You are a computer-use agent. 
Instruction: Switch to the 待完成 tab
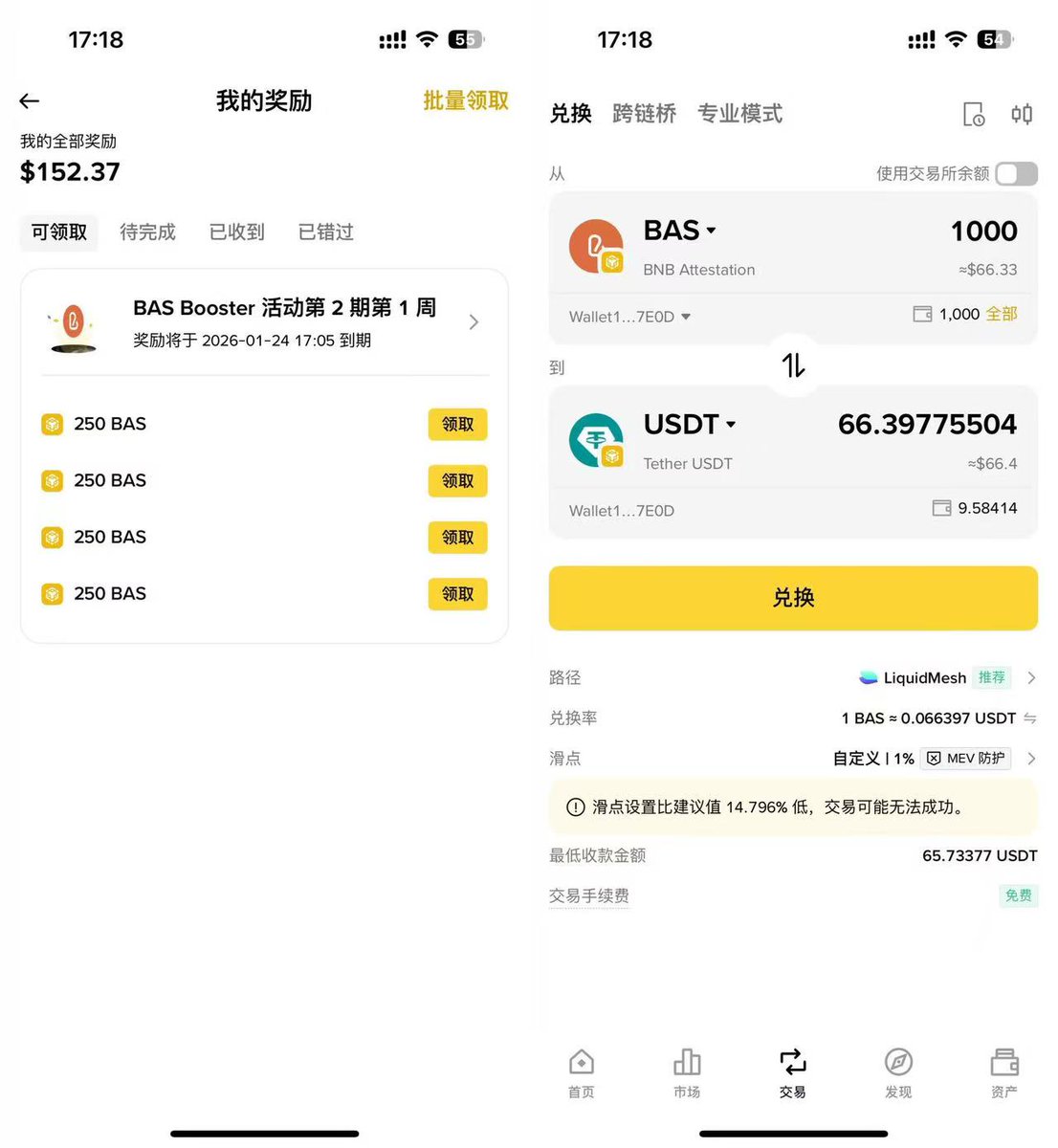coord(147,232)
